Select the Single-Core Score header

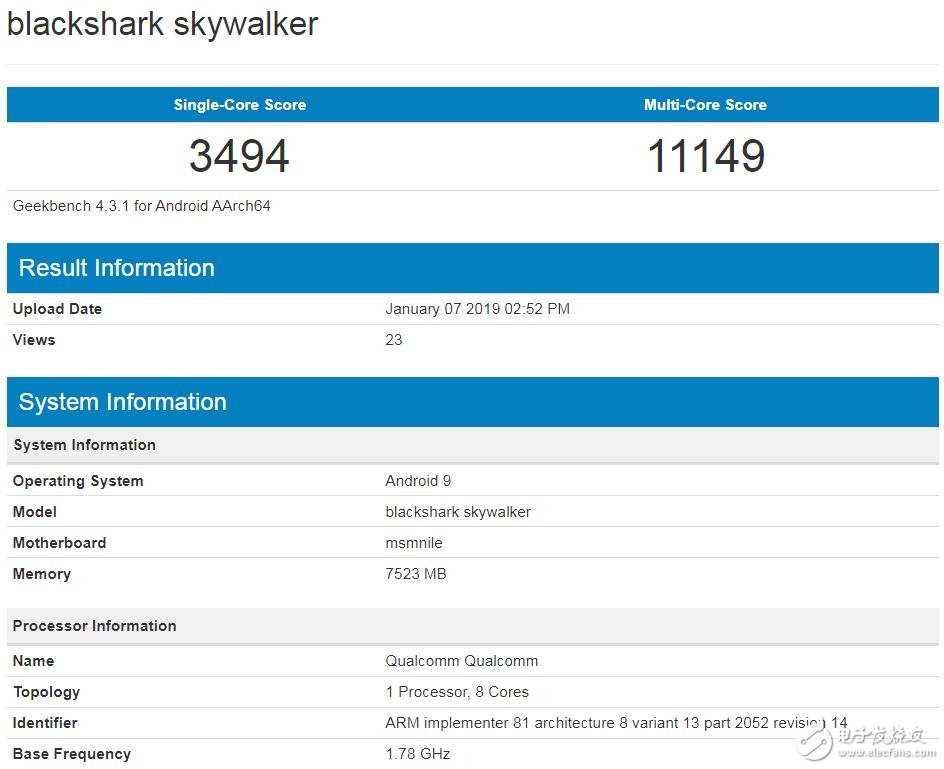[240, 105]
